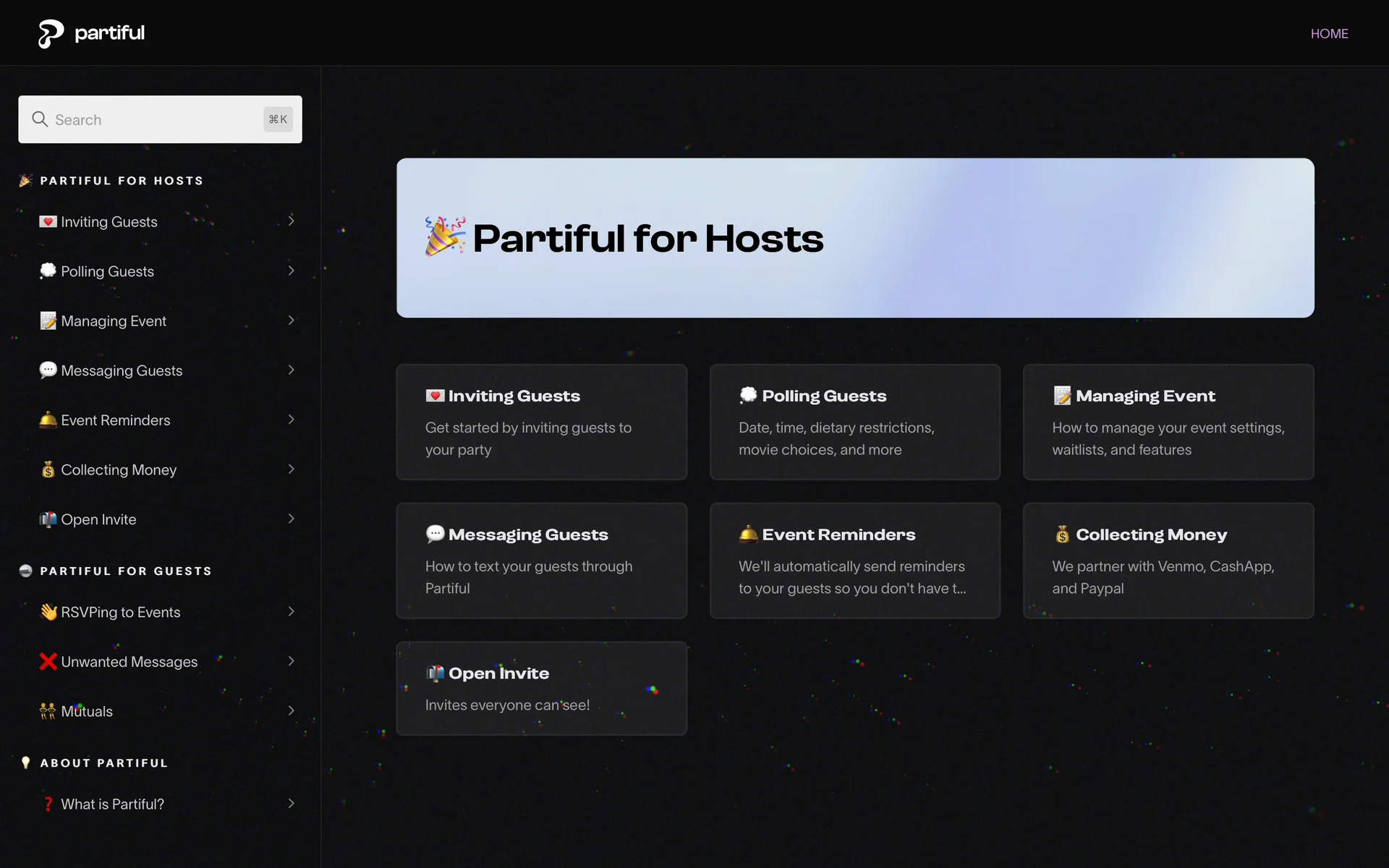Click the money bag icon in sidebar
The height and width of the screenshot is (868, 1389).
click(x=48, y=470)
